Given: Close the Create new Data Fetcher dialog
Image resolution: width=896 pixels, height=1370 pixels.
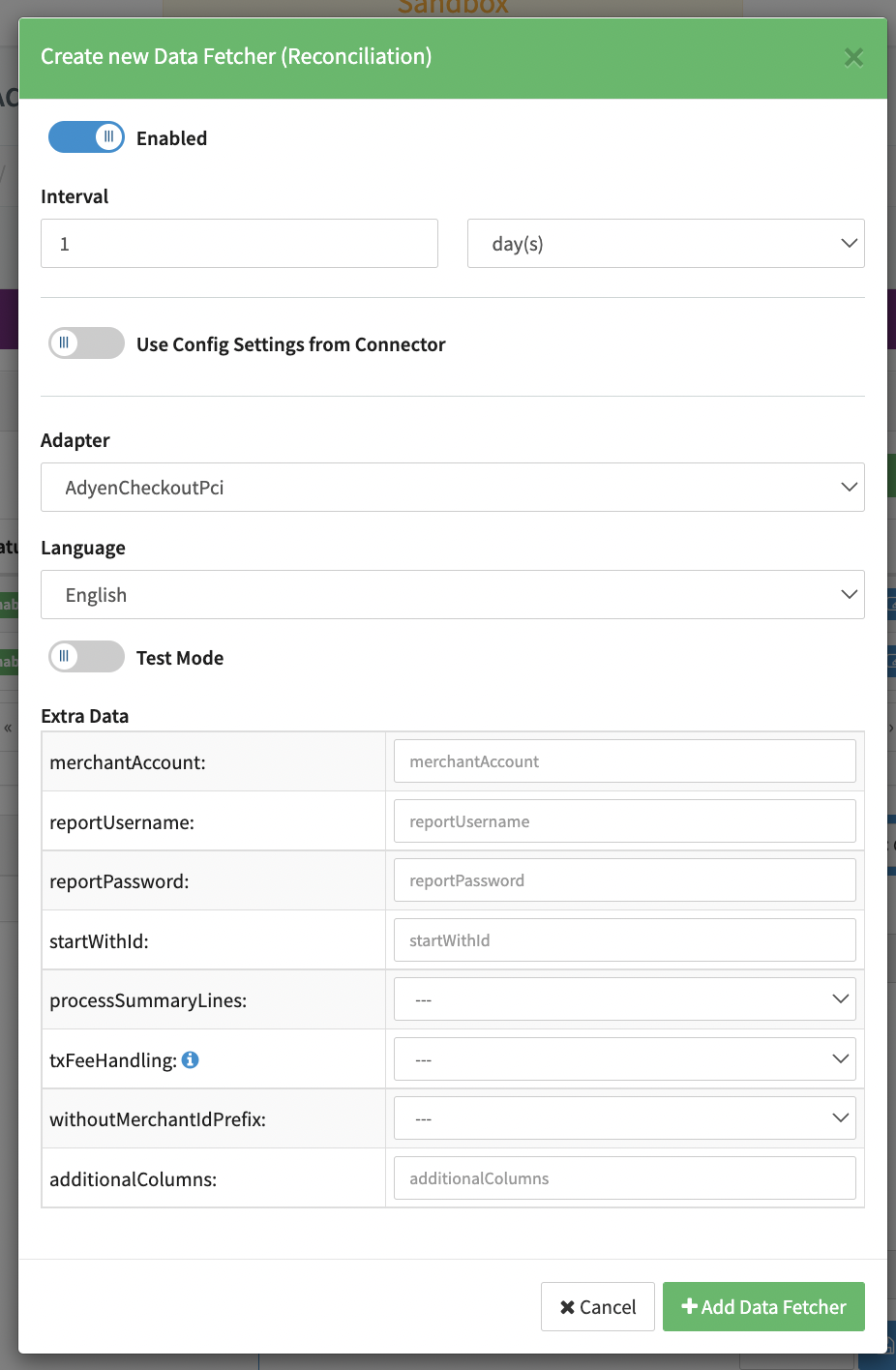Looking at the screenshot, I should click(x=852, y=57).
